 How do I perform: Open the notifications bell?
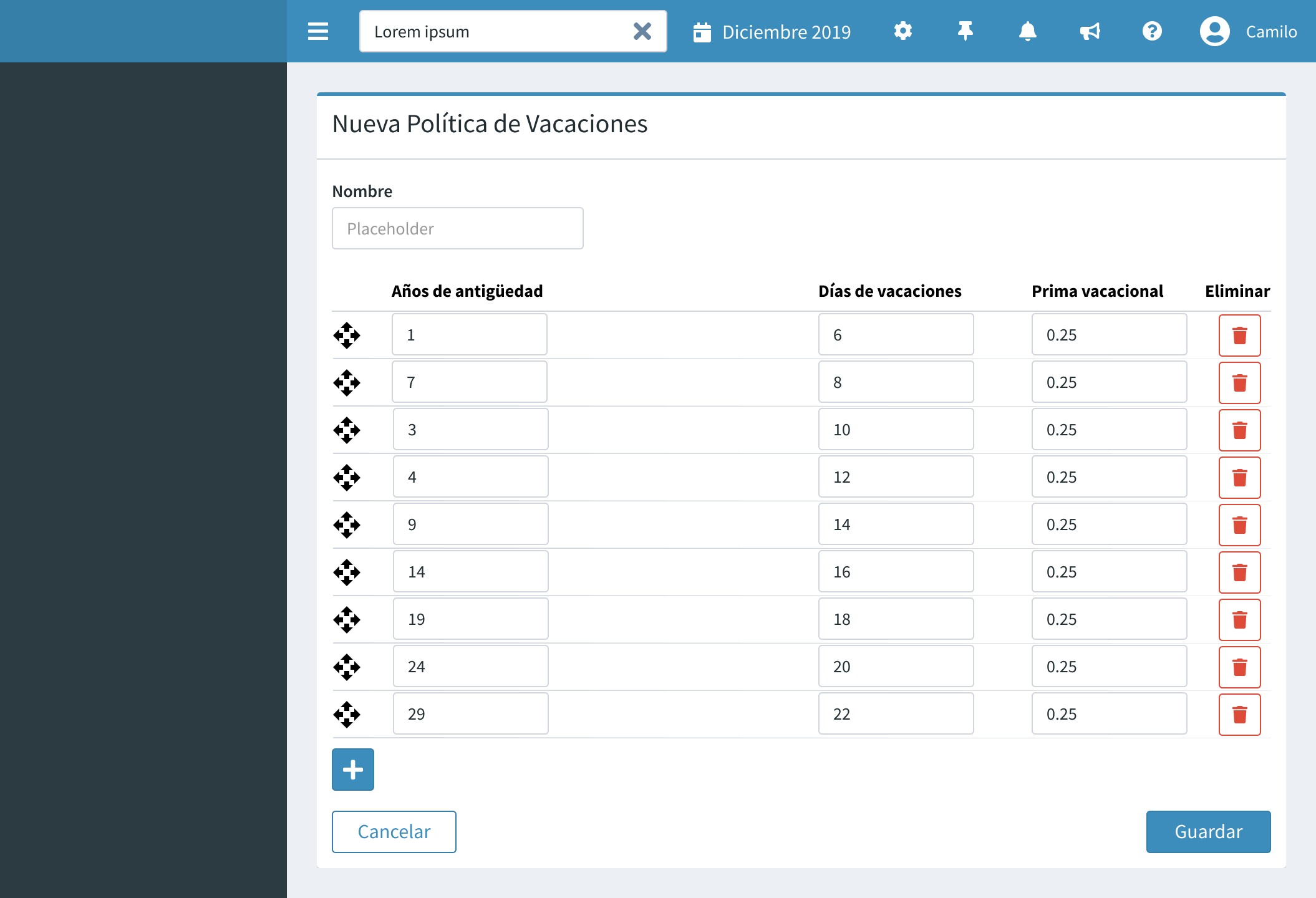coord(1027,31)
